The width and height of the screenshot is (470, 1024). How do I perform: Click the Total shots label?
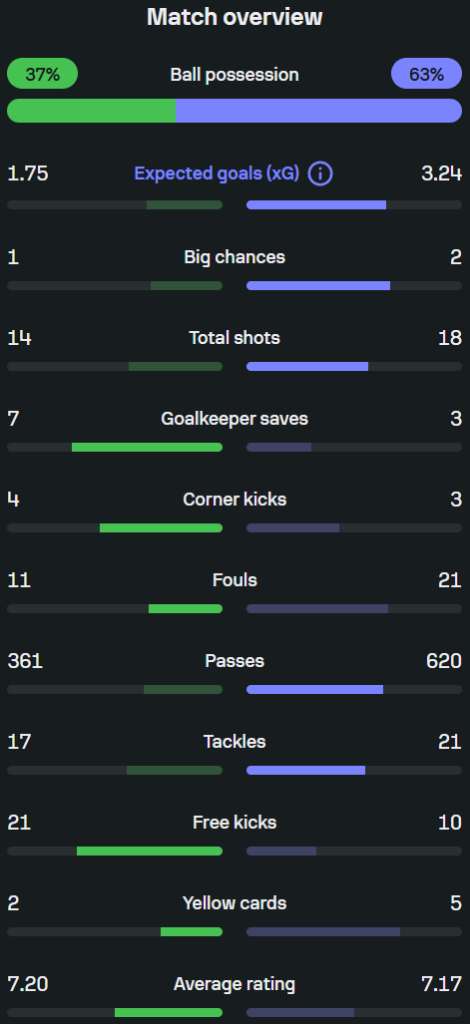tap(234, 338)
